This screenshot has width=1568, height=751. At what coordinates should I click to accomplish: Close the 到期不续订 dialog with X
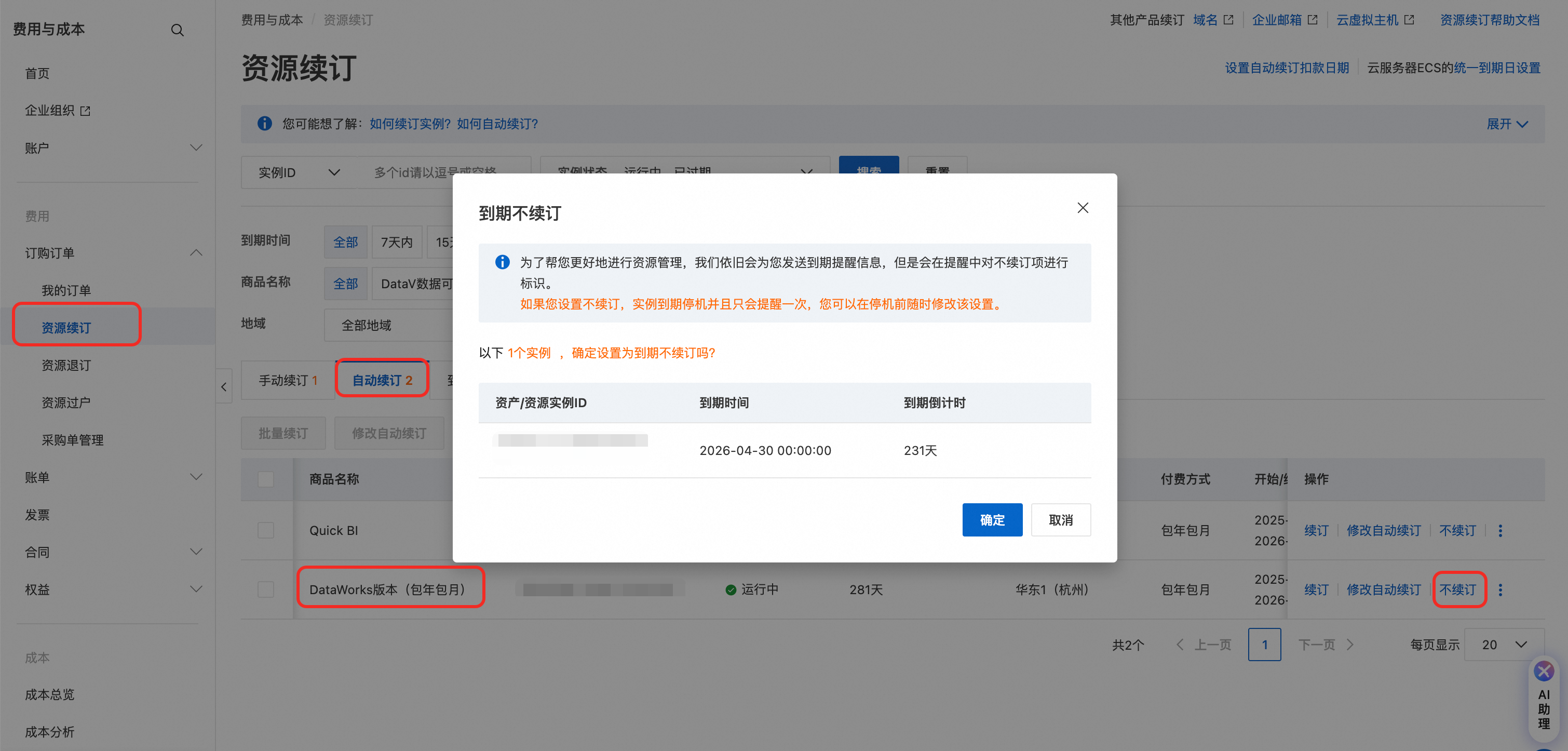(1082, 208)
